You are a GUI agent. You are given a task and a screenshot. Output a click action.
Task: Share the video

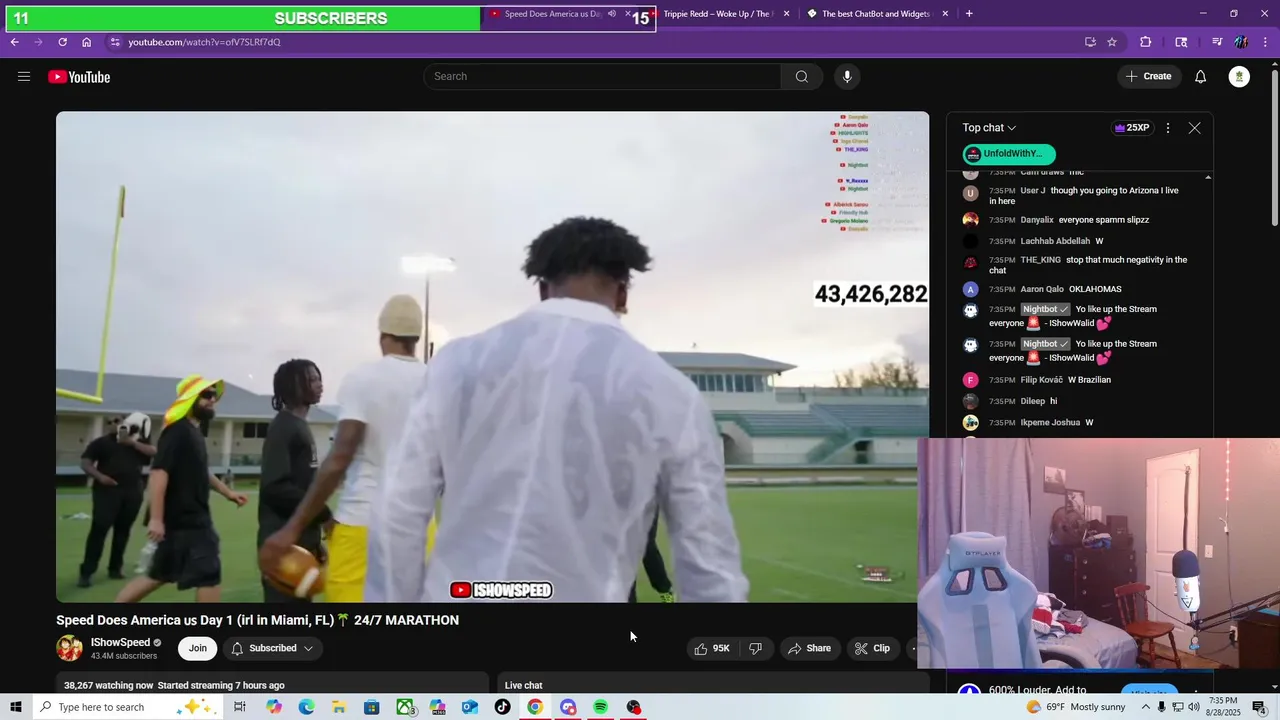[x=809, y=648]
